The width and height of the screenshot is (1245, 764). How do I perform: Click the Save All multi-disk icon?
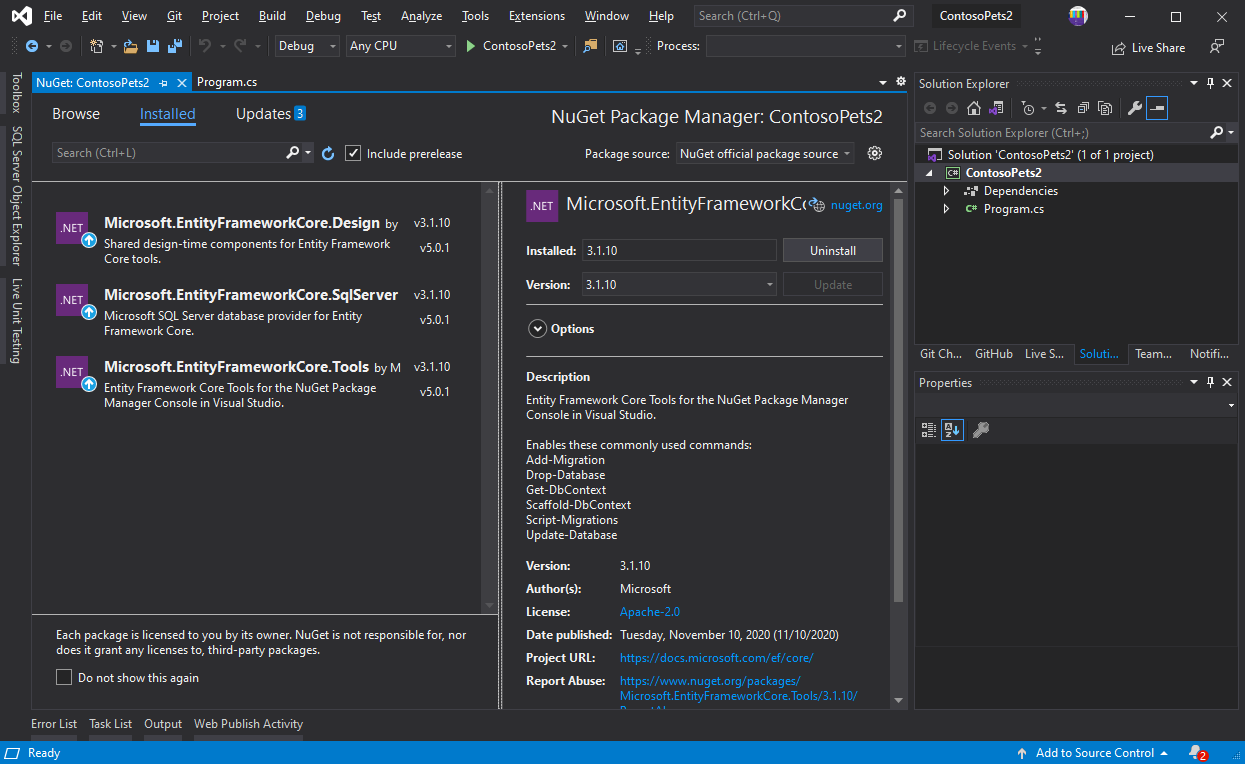(x=174, y=46)
